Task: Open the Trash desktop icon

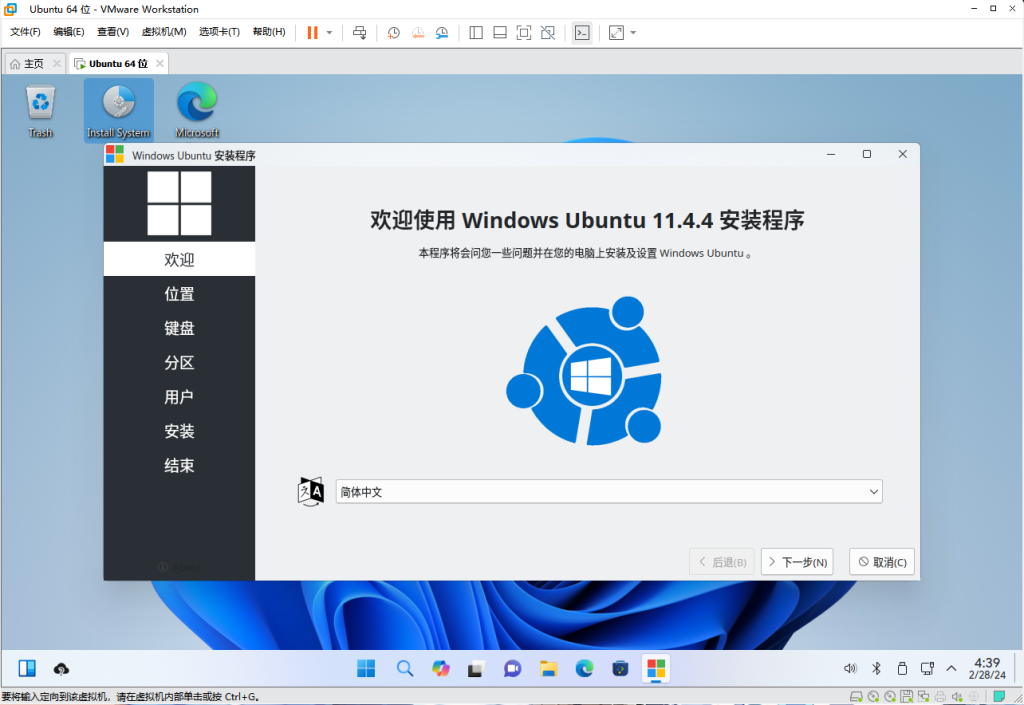Action: click(41, 108)
